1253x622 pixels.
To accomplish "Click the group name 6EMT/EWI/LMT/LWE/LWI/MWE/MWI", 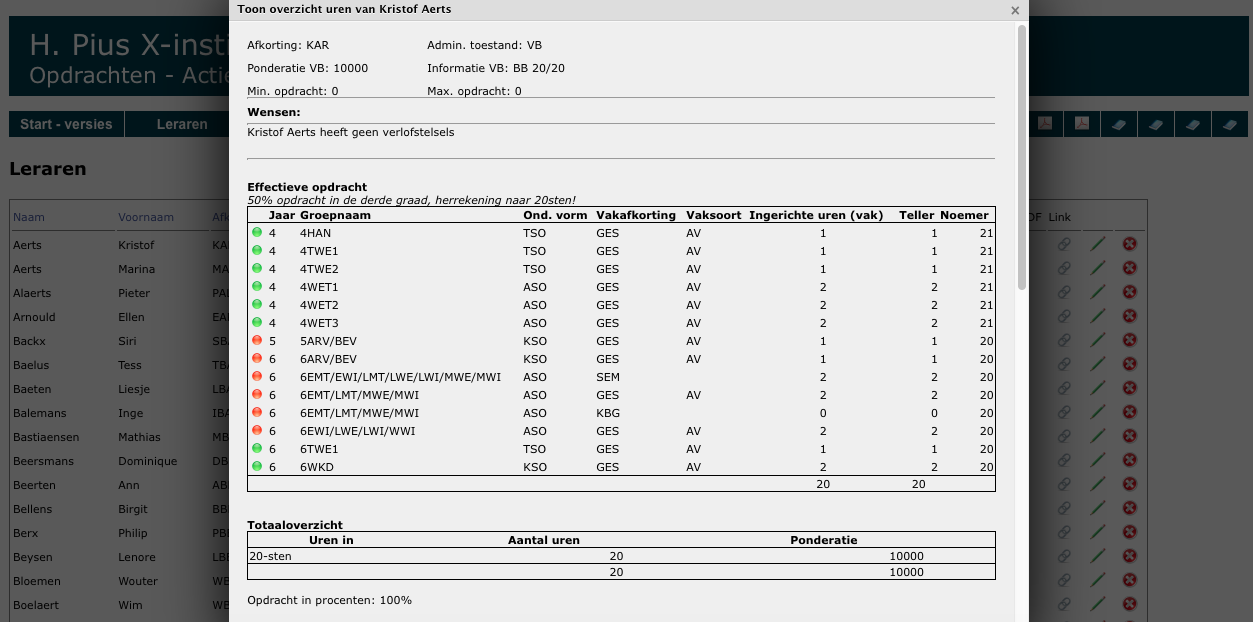I will pos(400,377).
